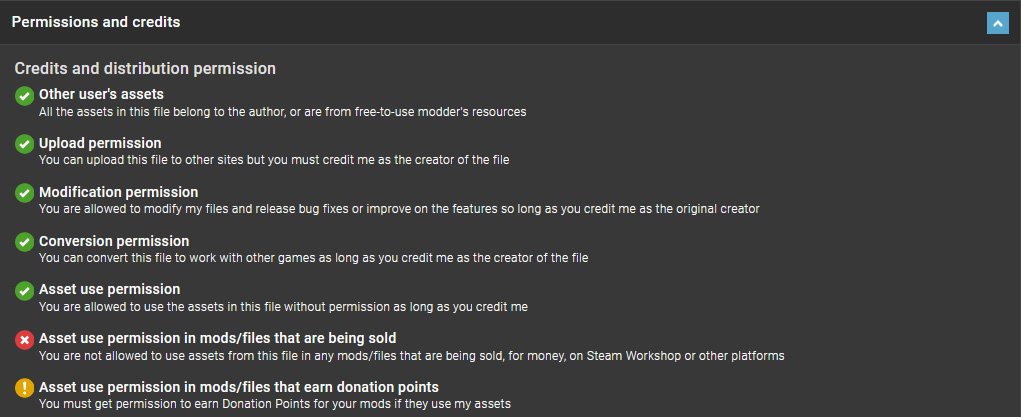1021x417 pixels.
Task: Click the donation points asset permission heading
Action: coord(239,387)
